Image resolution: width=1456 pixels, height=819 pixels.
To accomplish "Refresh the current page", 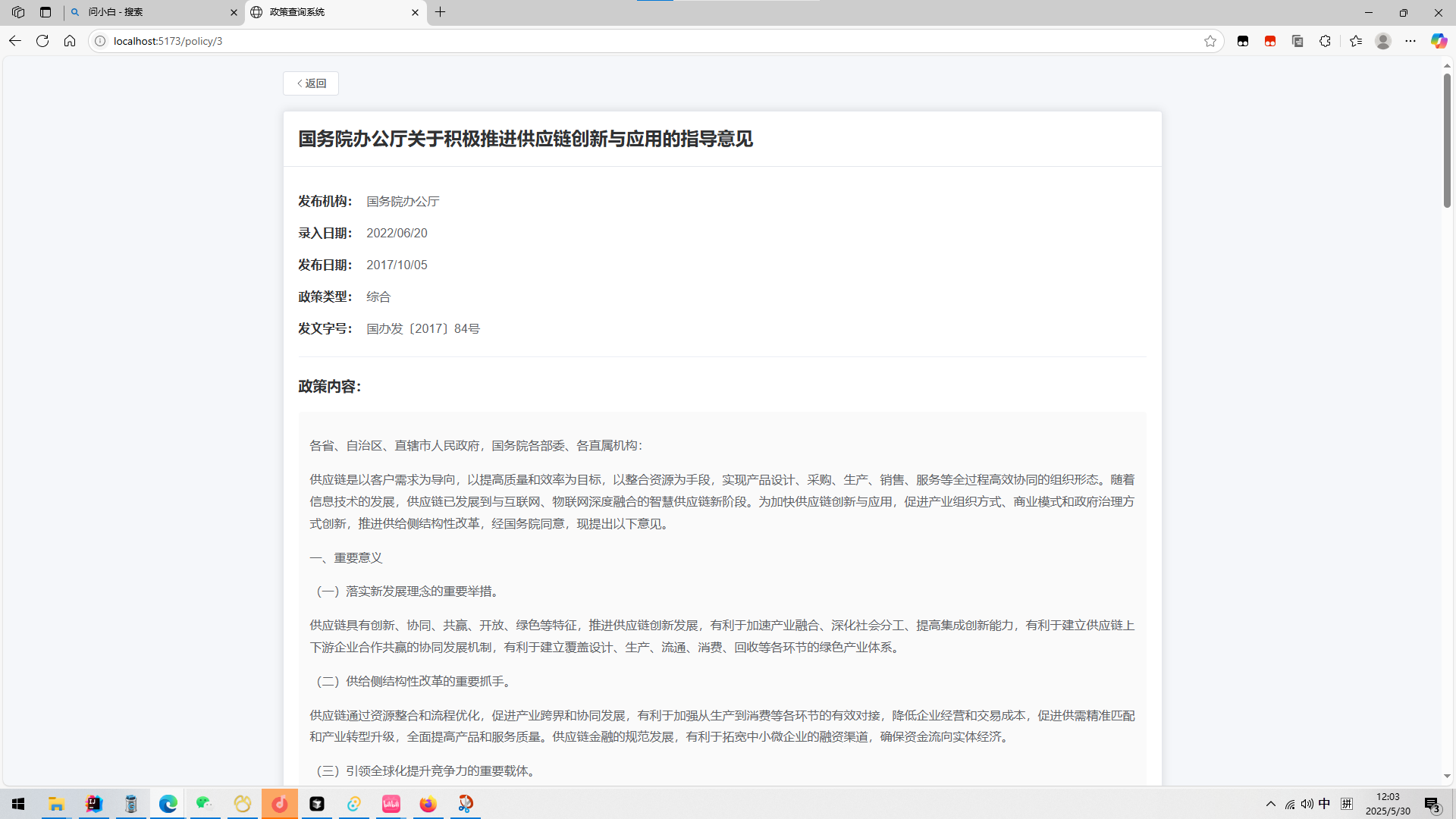I will [42, 41].
